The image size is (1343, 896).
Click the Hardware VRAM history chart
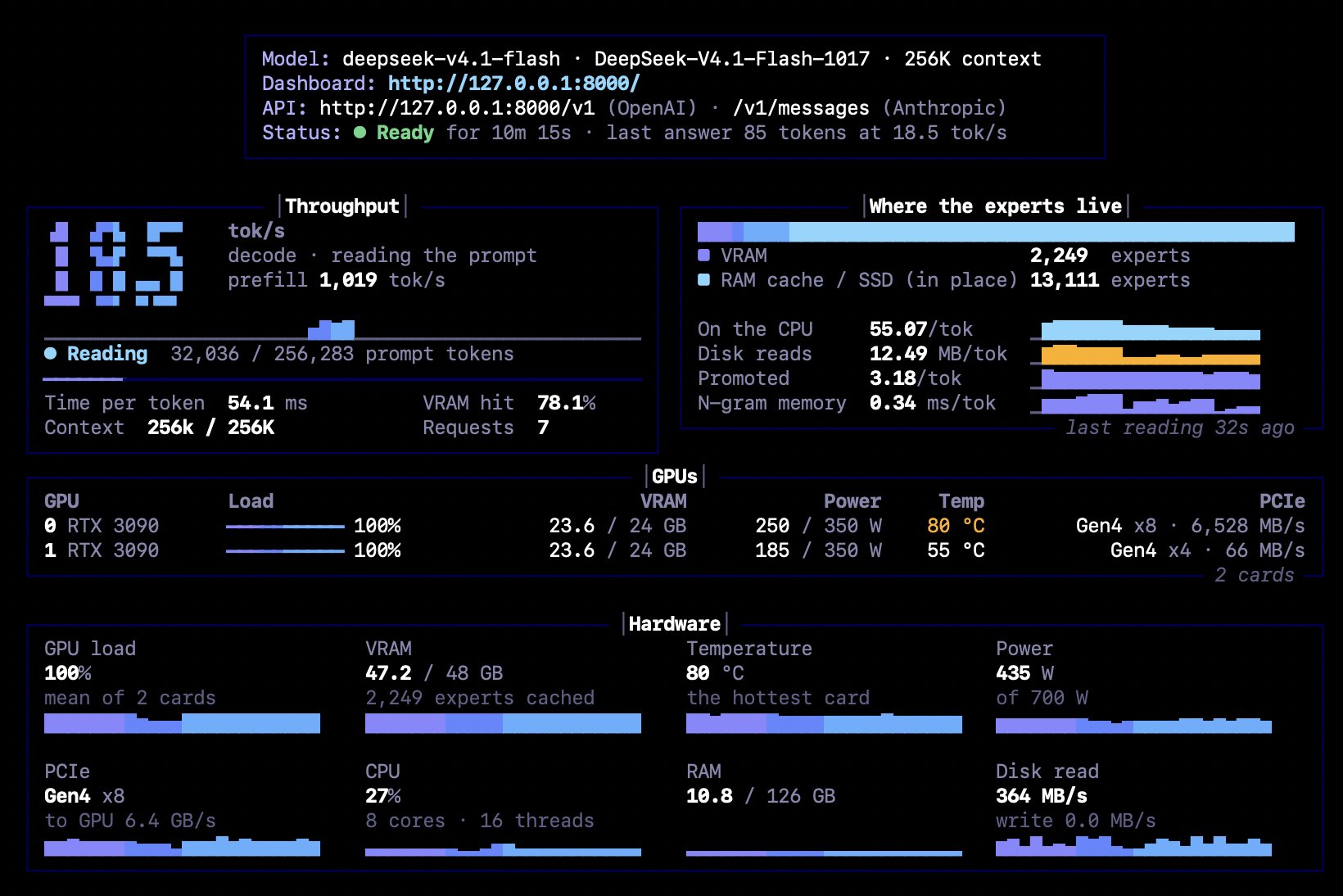coord(503,723)
